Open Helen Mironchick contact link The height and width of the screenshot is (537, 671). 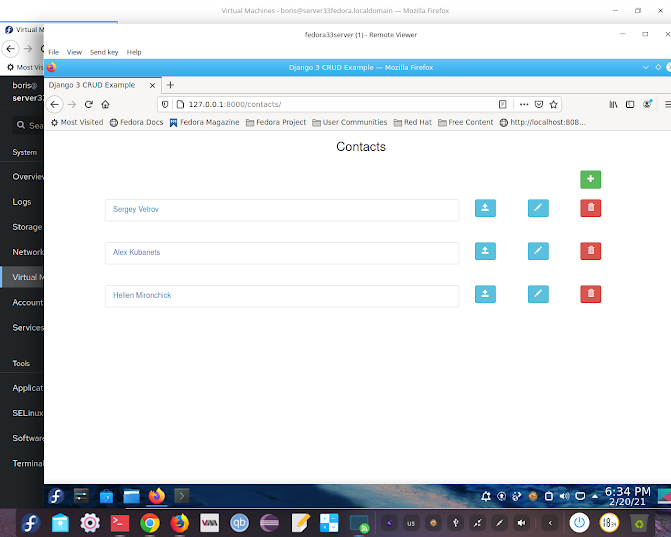pos(142,295)
